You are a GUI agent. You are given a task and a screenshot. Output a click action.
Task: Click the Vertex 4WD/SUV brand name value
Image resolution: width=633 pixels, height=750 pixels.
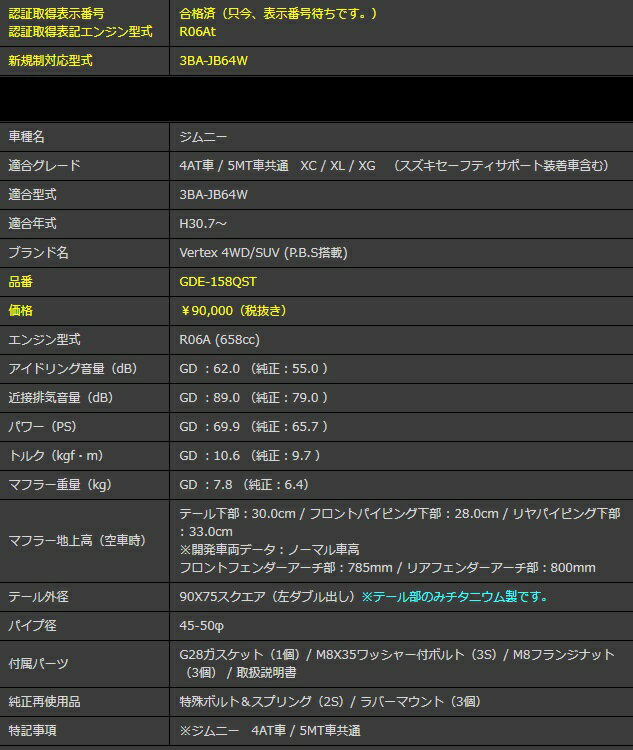point(263,253)
